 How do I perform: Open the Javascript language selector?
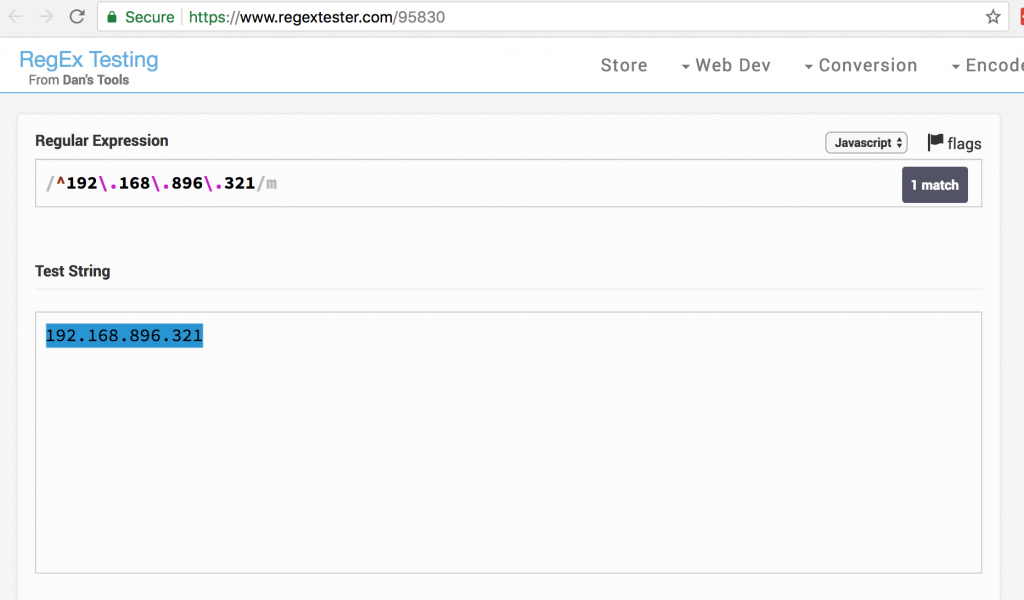(x=866, y=142)
